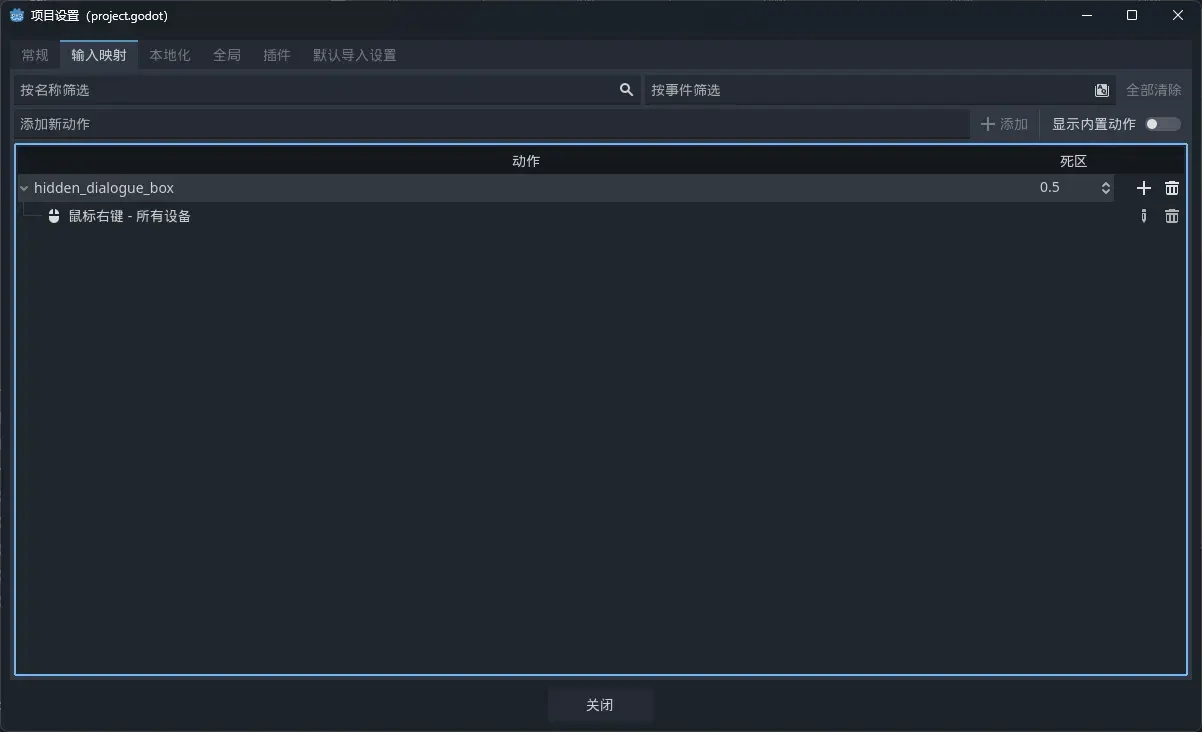The image size is (1202, 732).
Task: Click the 添加 button
Action: pos(1004,124)
